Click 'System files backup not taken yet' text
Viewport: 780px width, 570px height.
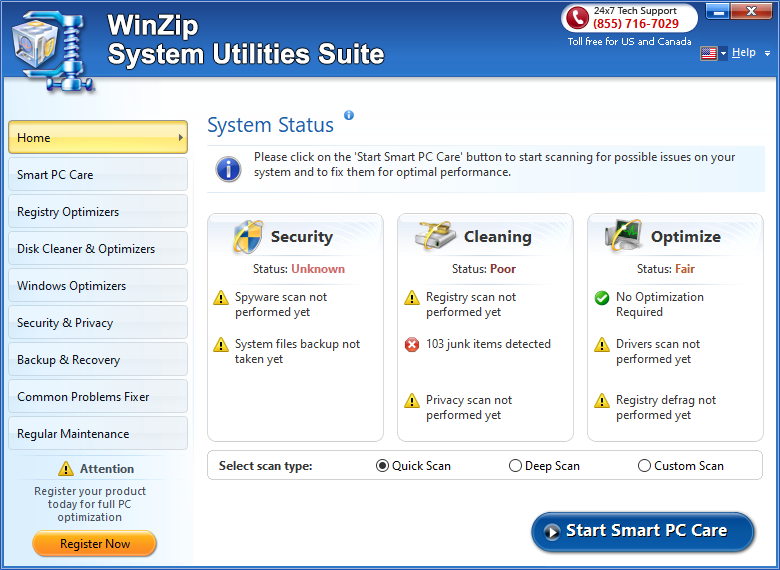tap(297, 351)
